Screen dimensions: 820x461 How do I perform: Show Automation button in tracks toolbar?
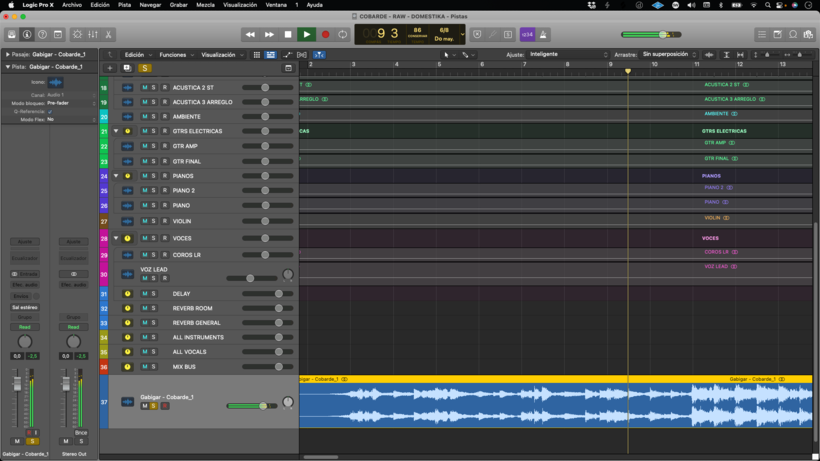[288, 55]
